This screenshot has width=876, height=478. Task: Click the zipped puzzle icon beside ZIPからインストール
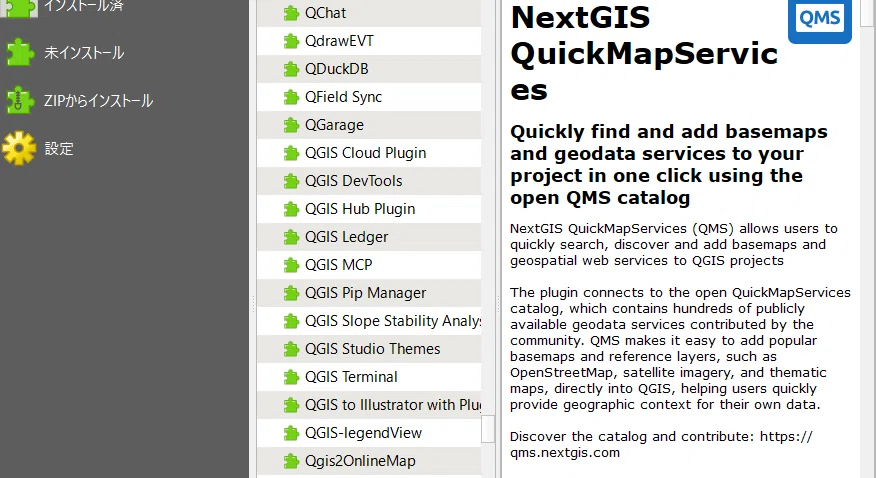pos(20,101)
